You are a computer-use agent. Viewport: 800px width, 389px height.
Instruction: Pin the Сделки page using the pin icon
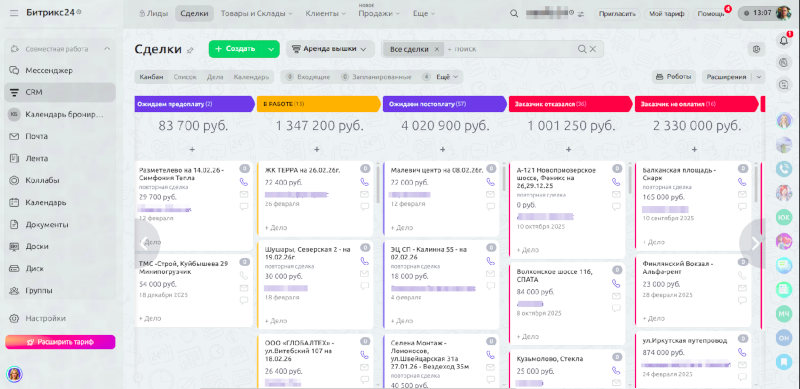point(190,50)
